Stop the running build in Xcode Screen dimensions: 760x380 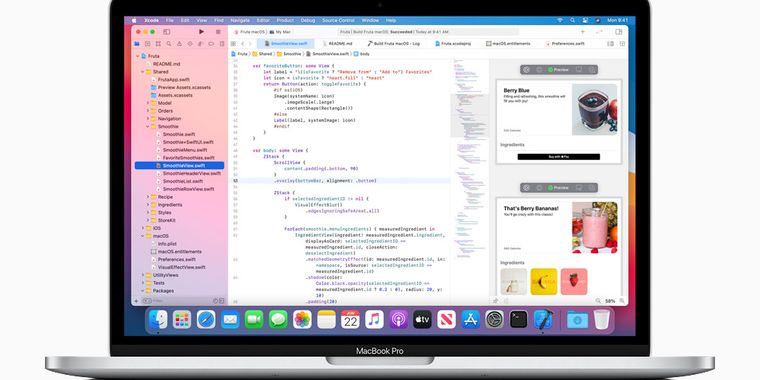pos(218,32)
